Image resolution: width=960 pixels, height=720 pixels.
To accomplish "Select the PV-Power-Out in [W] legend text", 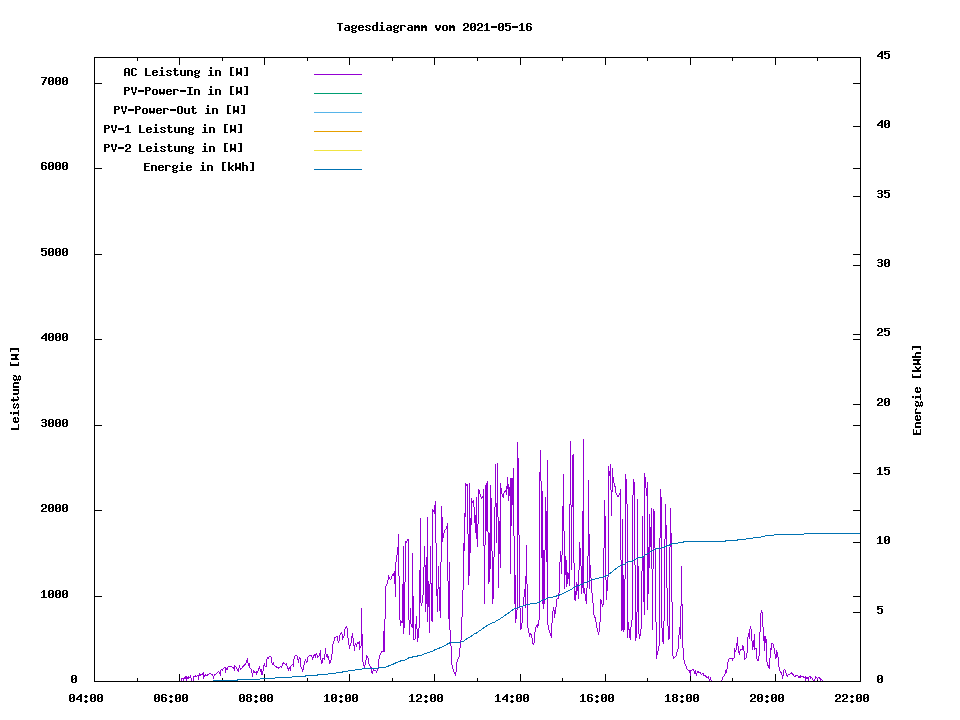I will (180, 110).
